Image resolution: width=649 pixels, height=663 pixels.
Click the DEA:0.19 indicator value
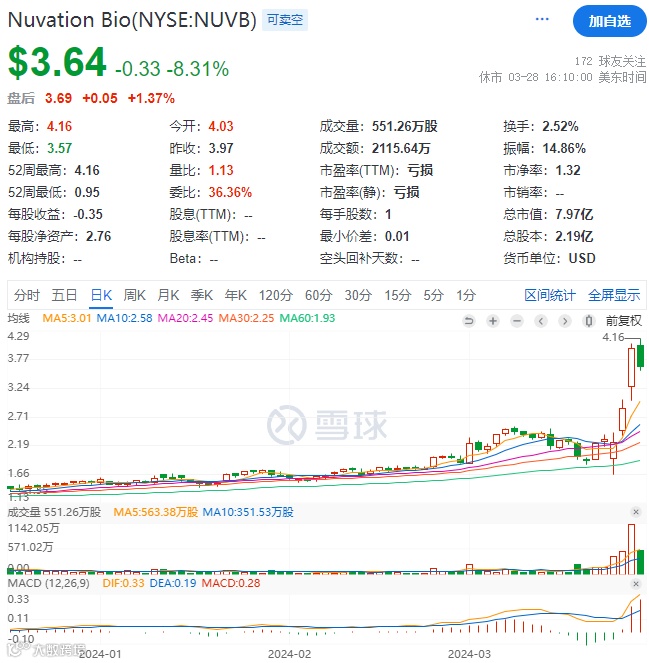(173, 583)
